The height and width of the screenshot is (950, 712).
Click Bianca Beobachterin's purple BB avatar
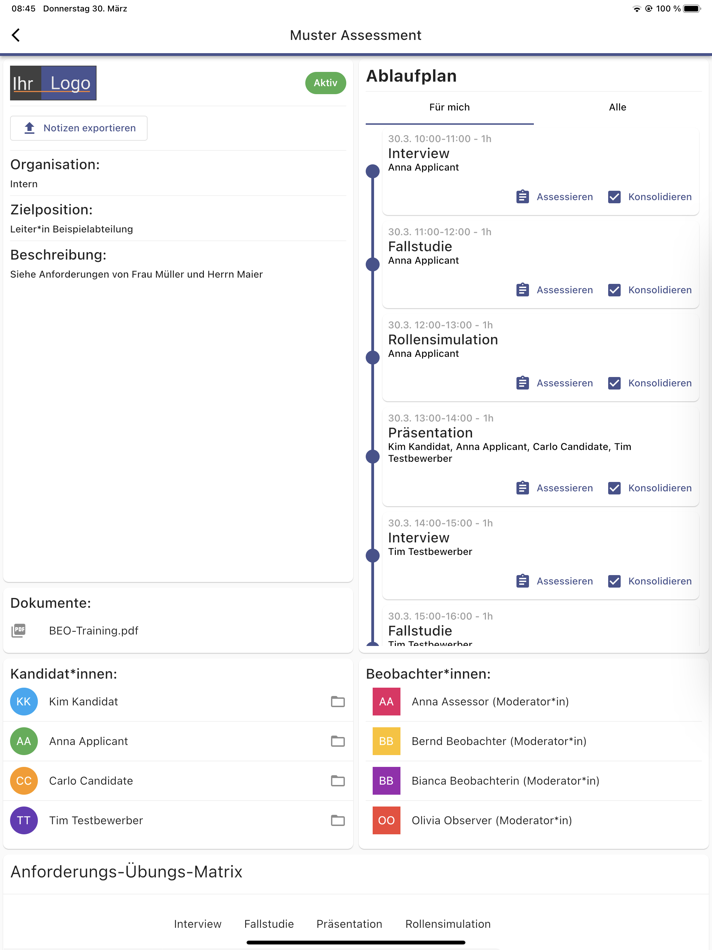[x=386, y=780]
